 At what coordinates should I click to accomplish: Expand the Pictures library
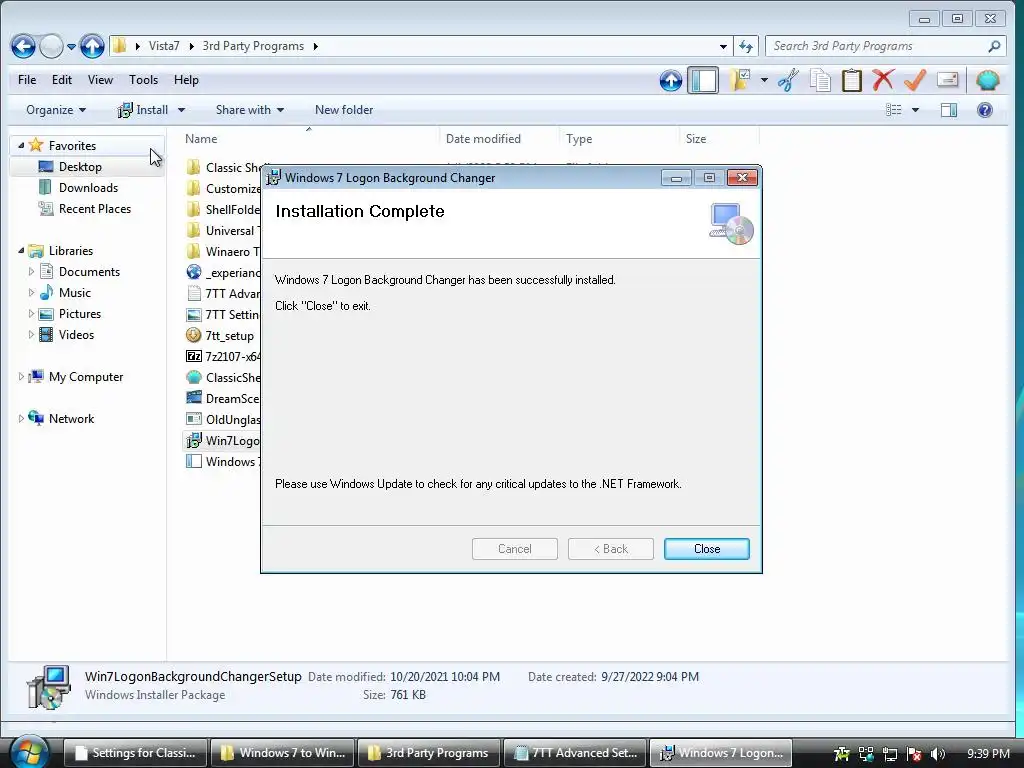31,313
